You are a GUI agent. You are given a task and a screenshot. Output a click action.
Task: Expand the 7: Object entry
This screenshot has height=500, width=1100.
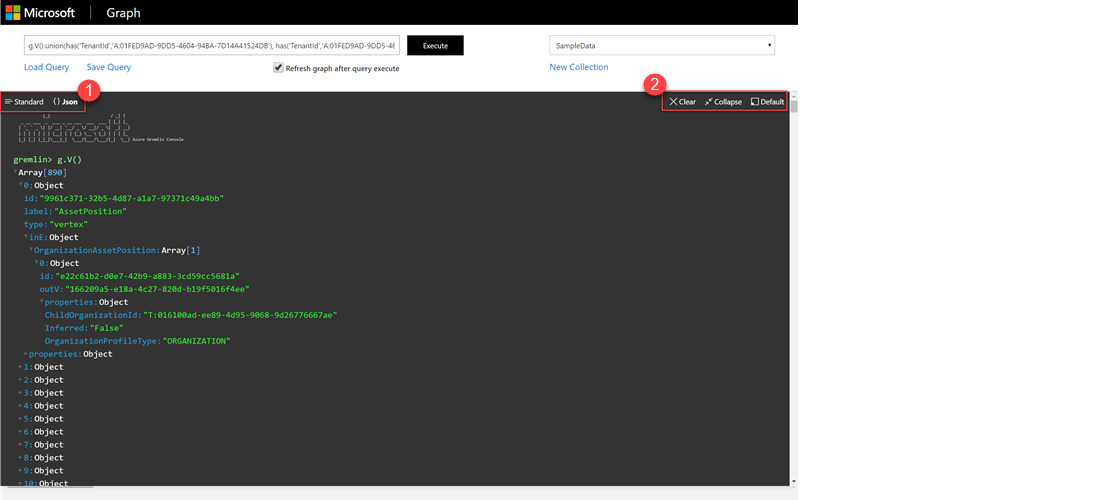click(20, 445)
